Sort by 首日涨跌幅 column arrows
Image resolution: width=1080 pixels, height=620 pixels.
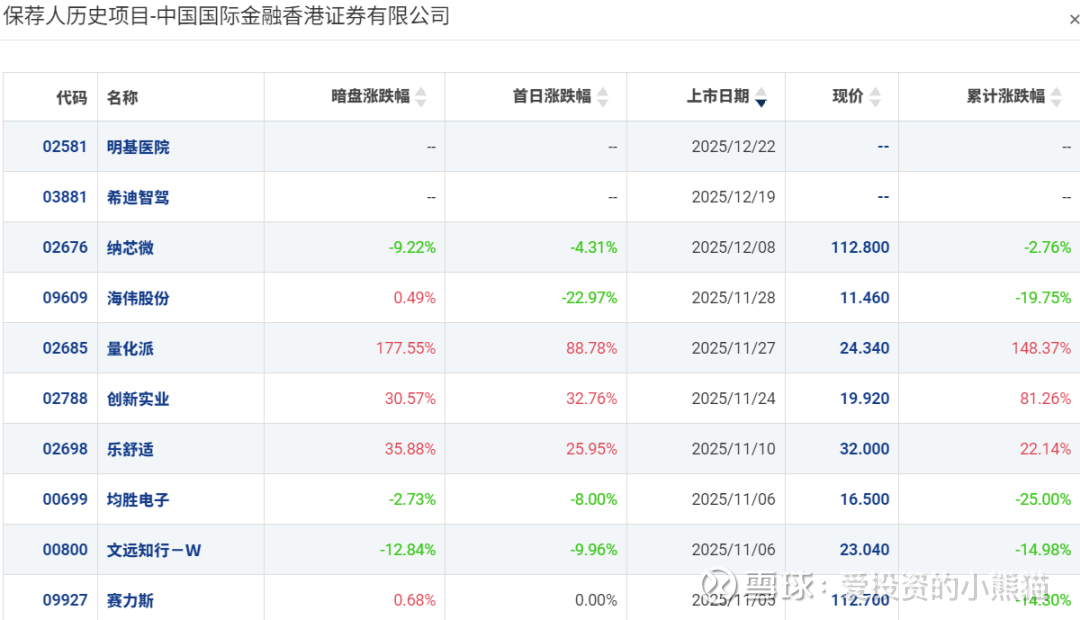click(x=603, y=97)
